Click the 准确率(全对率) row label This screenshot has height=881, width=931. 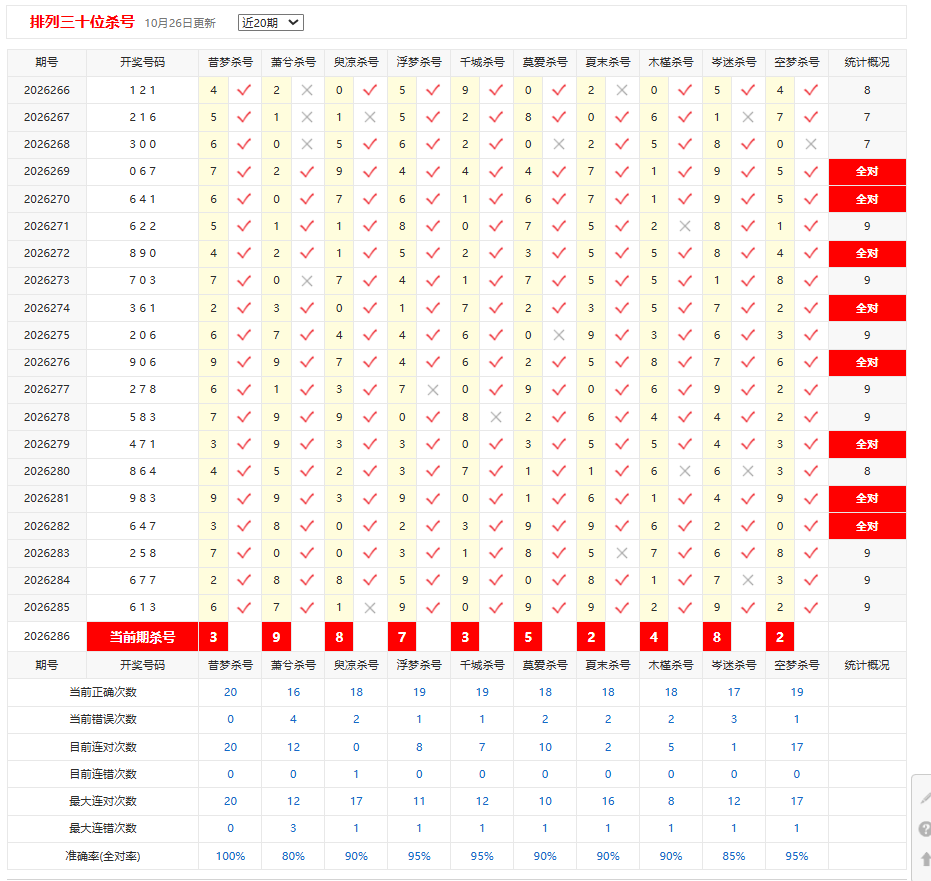pos(103,856)
